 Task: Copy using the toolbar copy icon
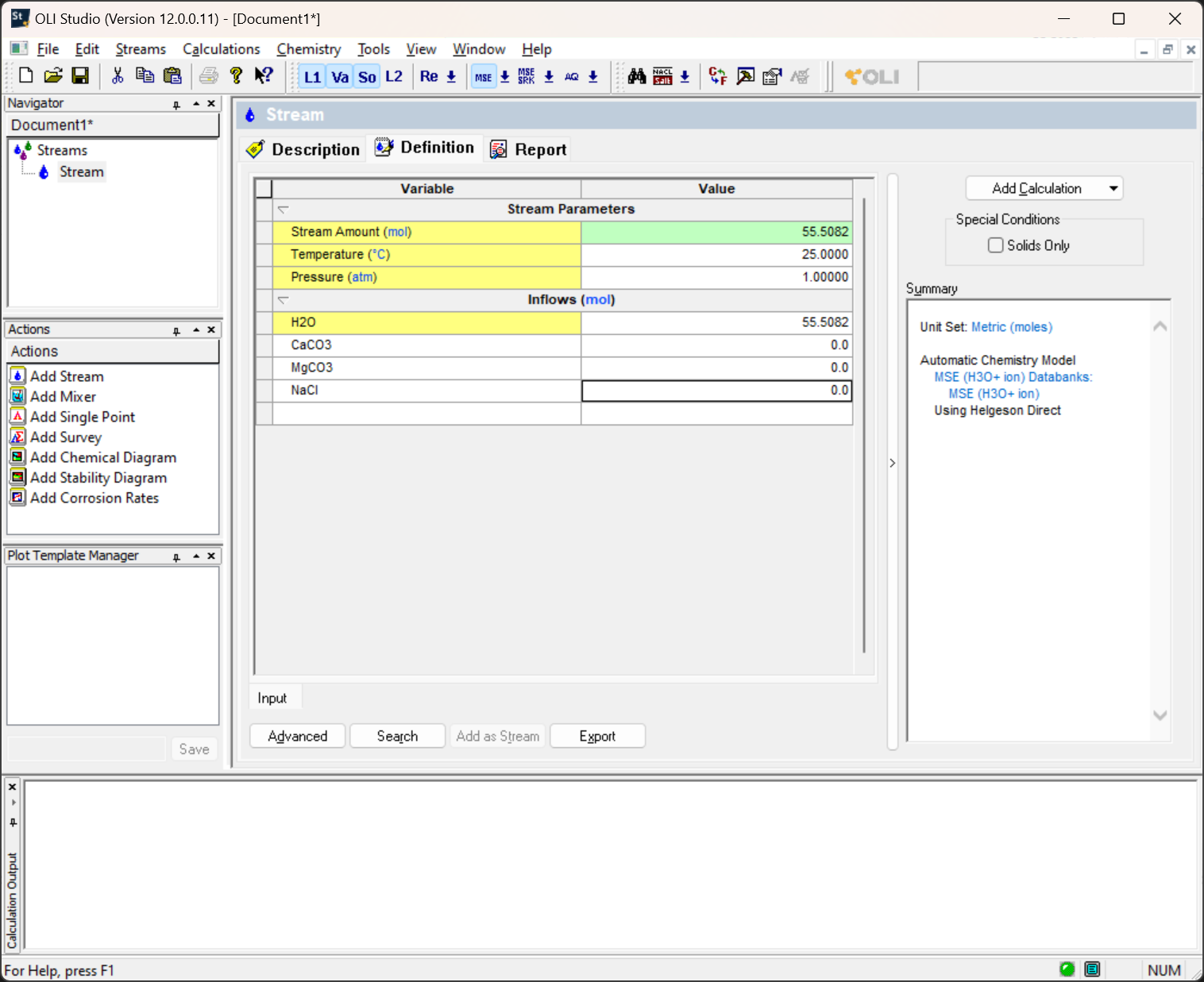point(145,76)
